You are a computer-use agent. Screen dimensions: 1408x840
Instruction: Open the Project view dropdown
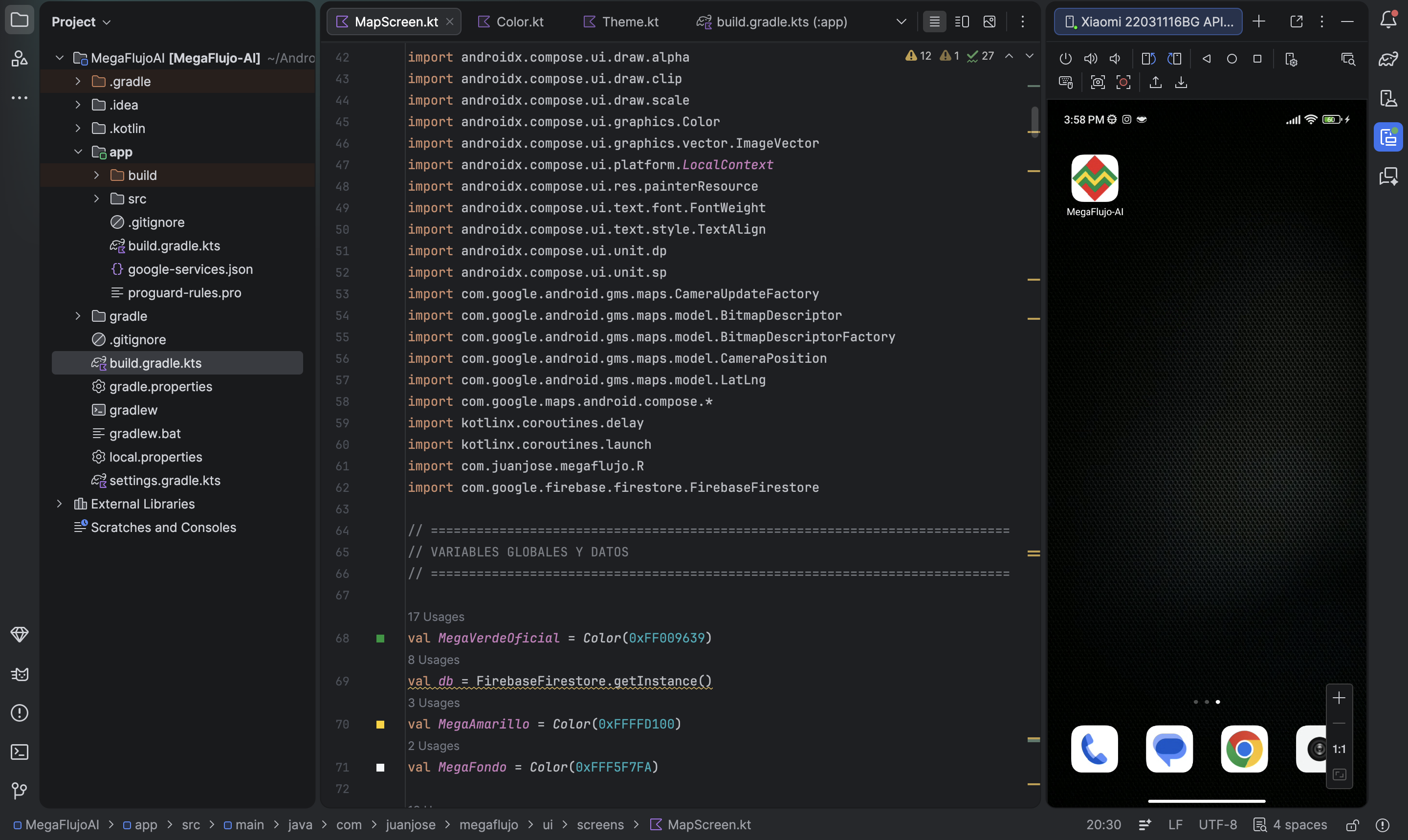tap(81, 22)
